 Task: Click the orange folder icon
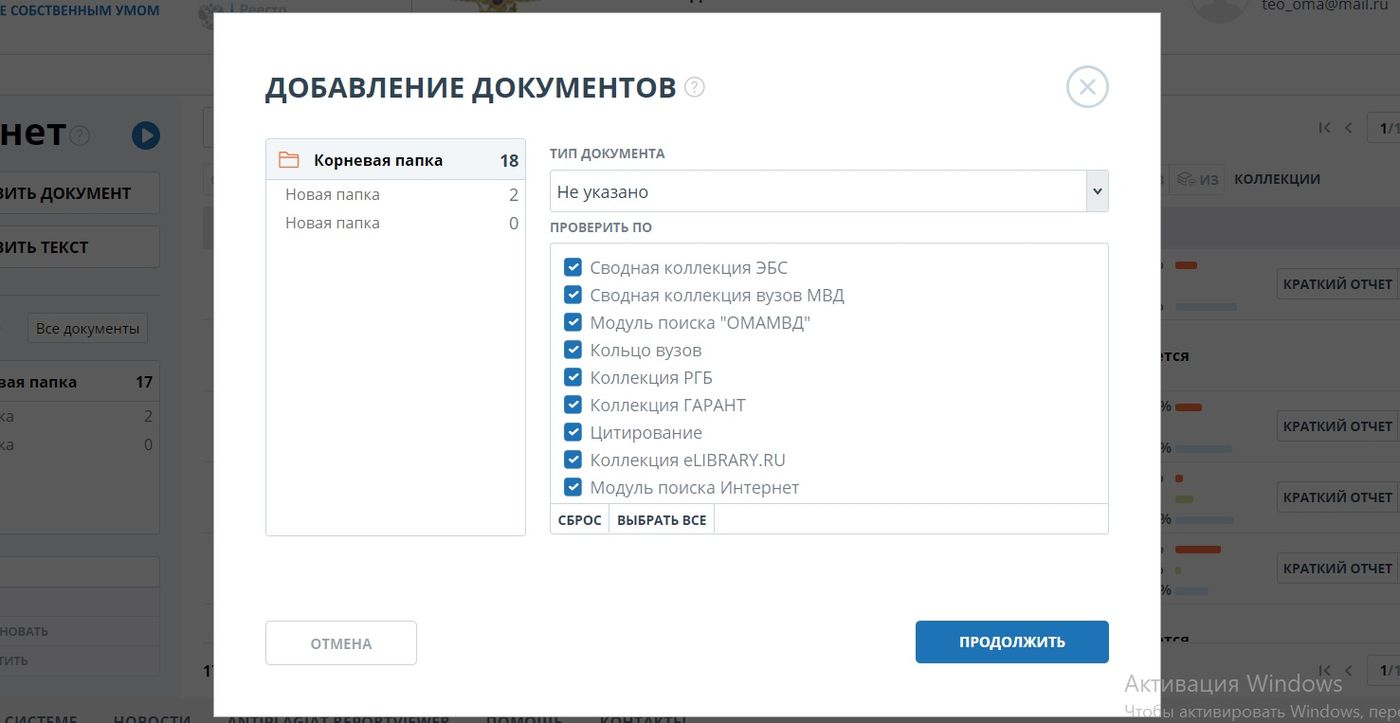point(289,160)
